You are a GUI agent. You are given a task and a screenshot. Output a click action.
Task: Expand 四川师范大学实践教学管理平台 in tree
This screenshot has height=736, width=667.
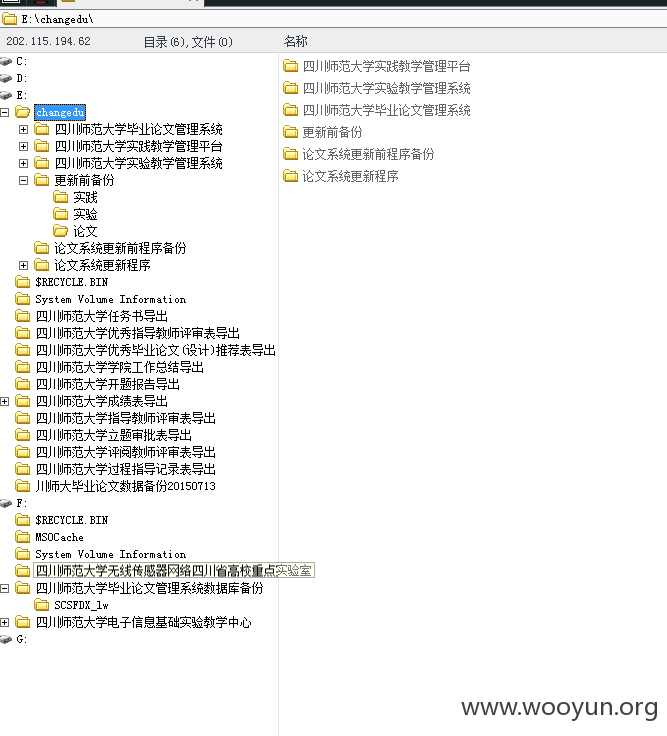click(x=23, y=146)
